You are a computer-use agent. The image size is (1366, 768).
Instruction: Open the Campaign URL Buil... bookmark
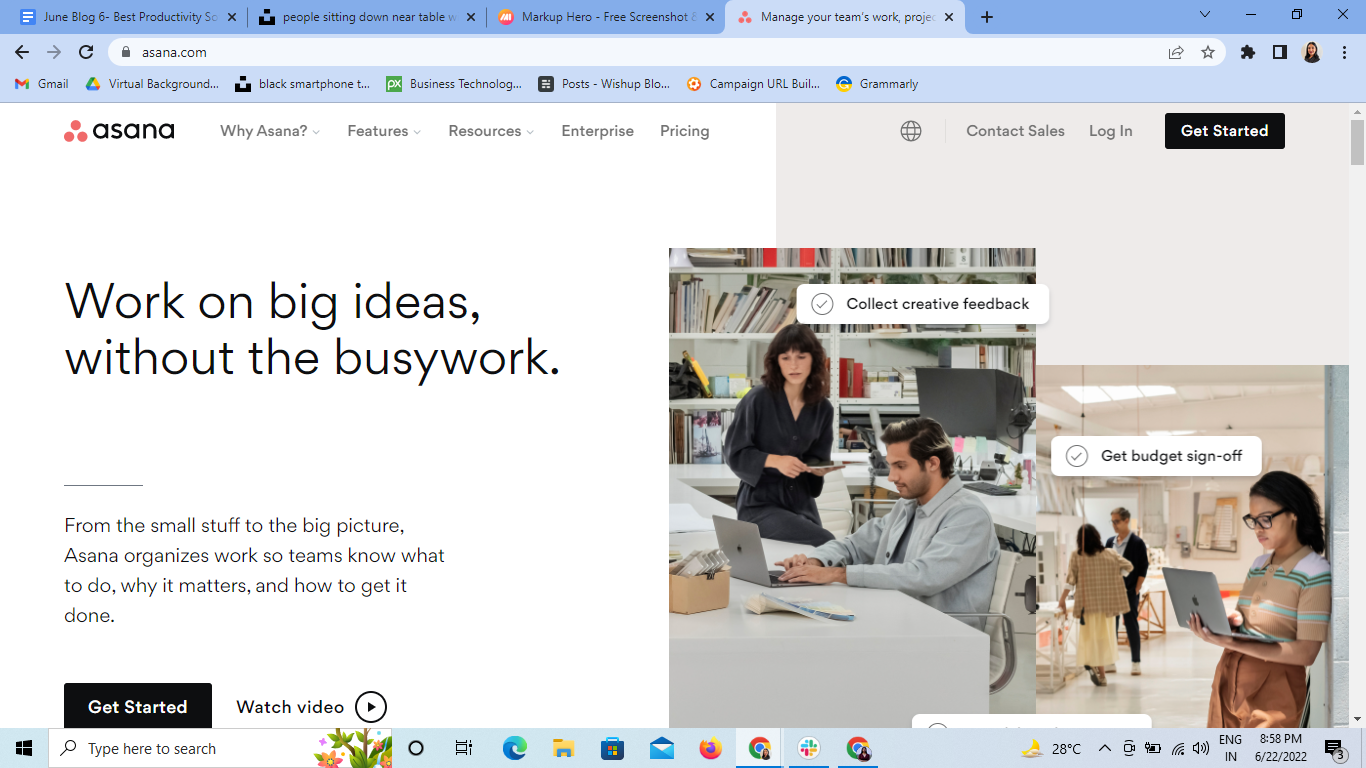(754, 84)
